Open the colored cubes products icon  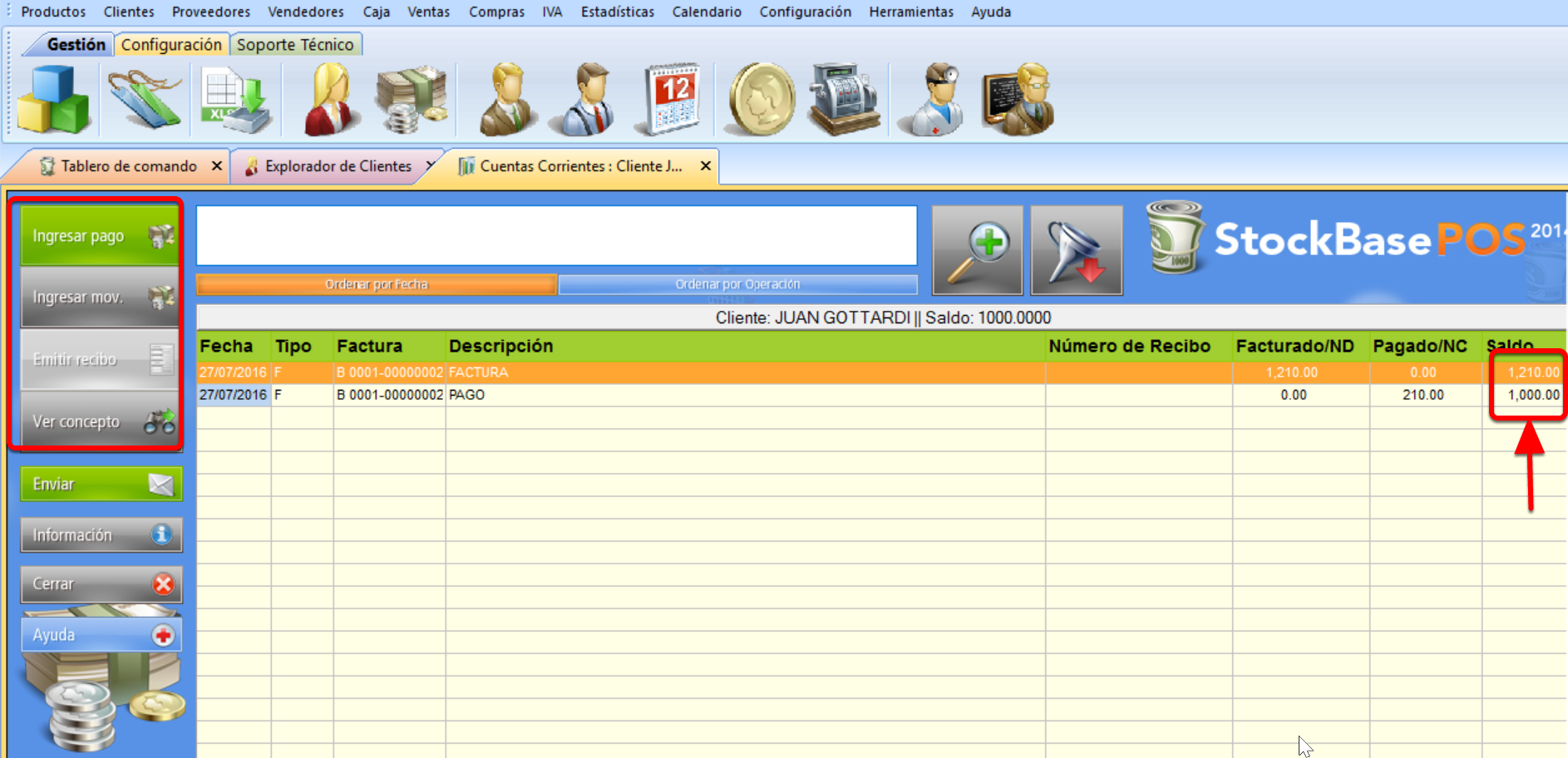(x=54, y=100)
